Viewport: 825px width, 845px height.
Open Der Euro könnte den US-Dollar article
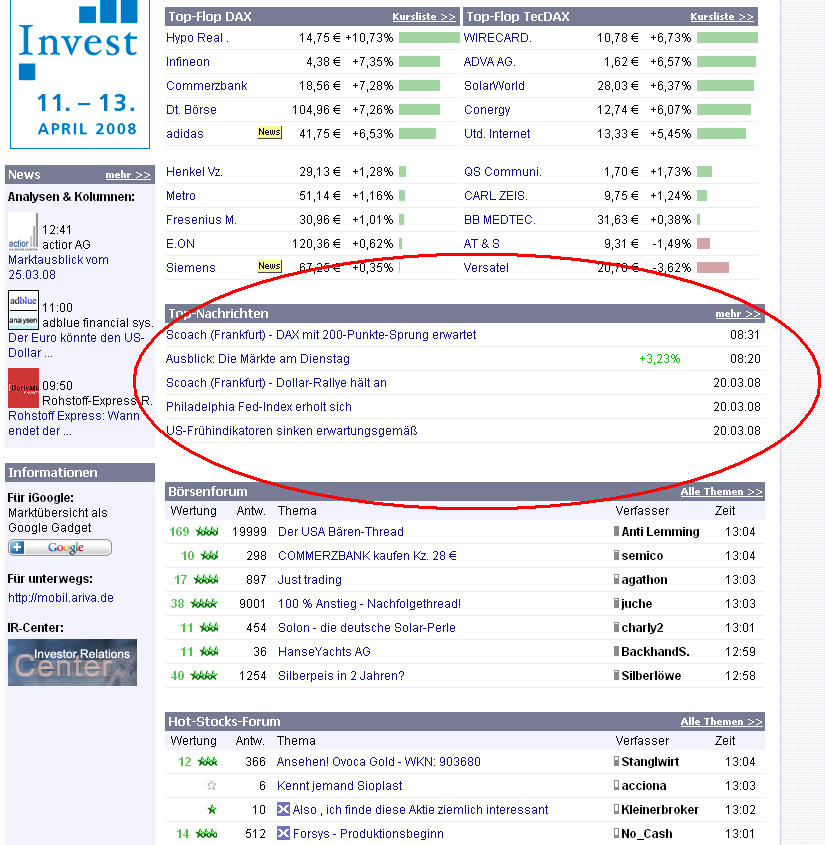(76, 345)
